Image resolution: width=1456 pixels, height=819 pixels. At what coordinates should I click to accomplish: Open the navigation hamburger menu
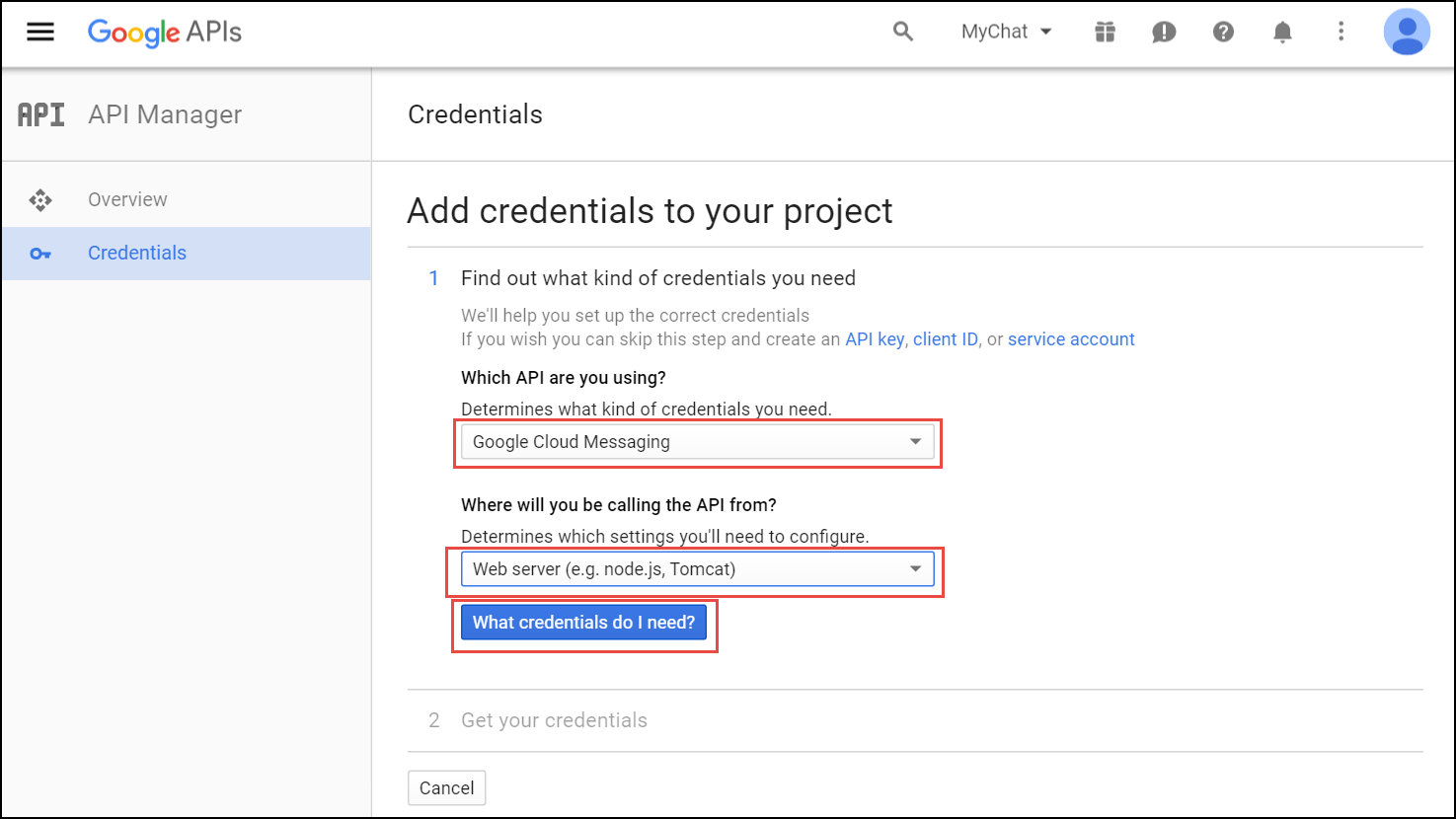pyautogui.click(x=40, y=31)
